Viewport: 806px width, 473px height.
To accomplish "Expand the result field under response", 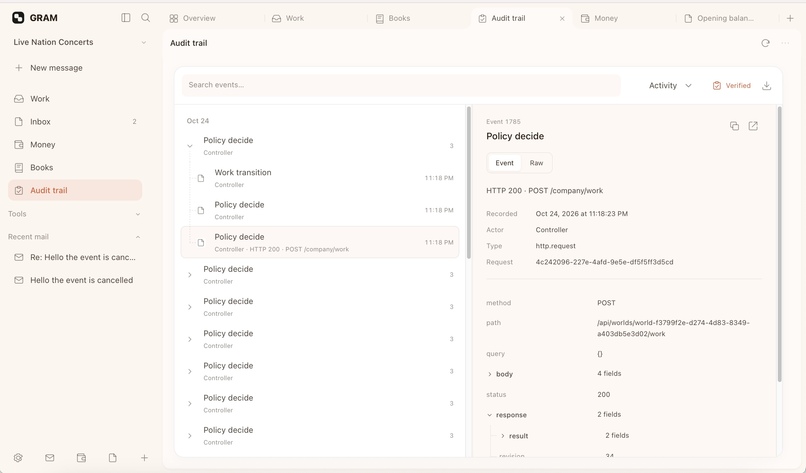I will [x=503, y=436].
